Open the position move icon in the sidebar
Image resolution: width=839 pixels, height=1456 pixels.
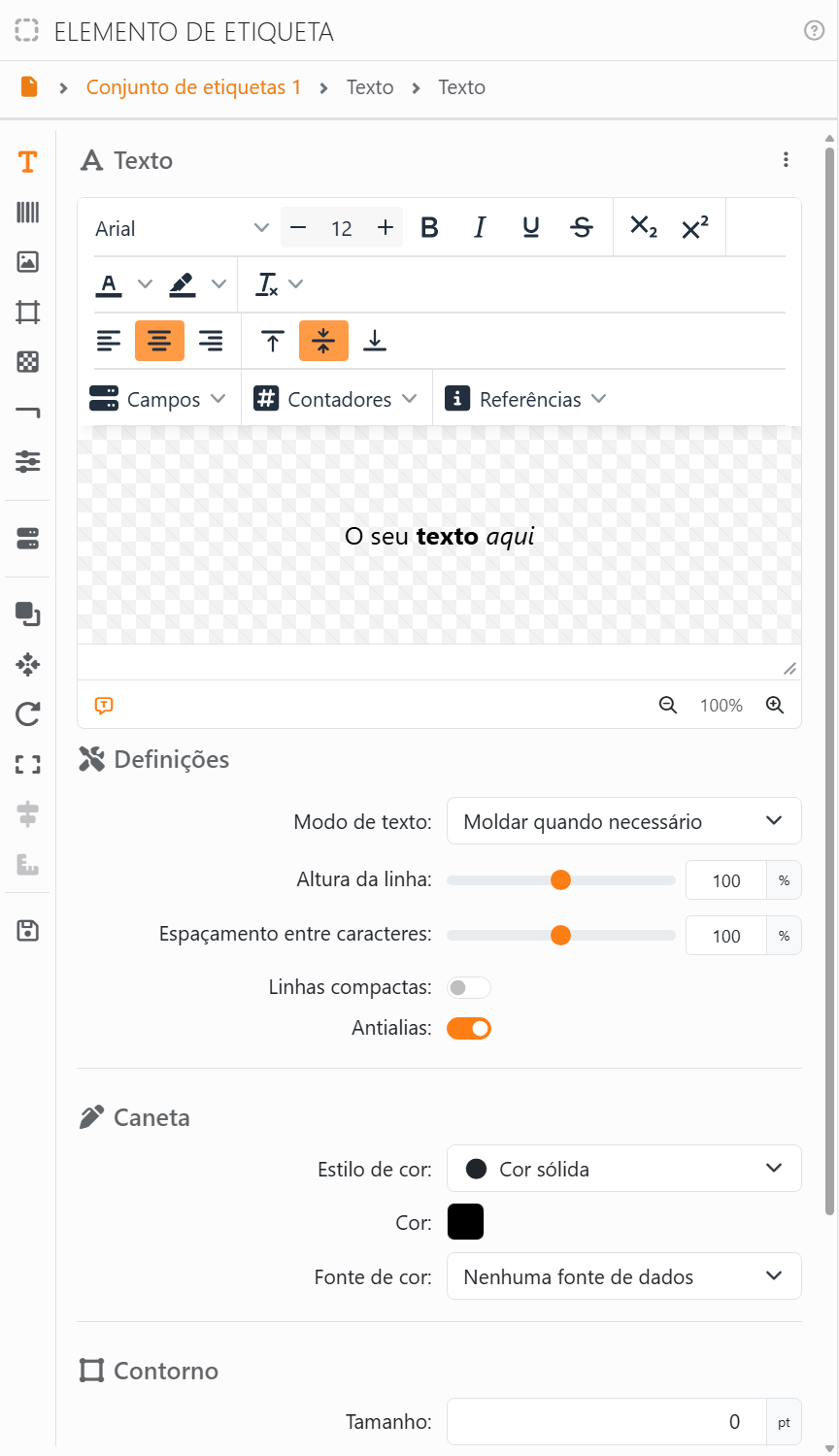(28, 664)
